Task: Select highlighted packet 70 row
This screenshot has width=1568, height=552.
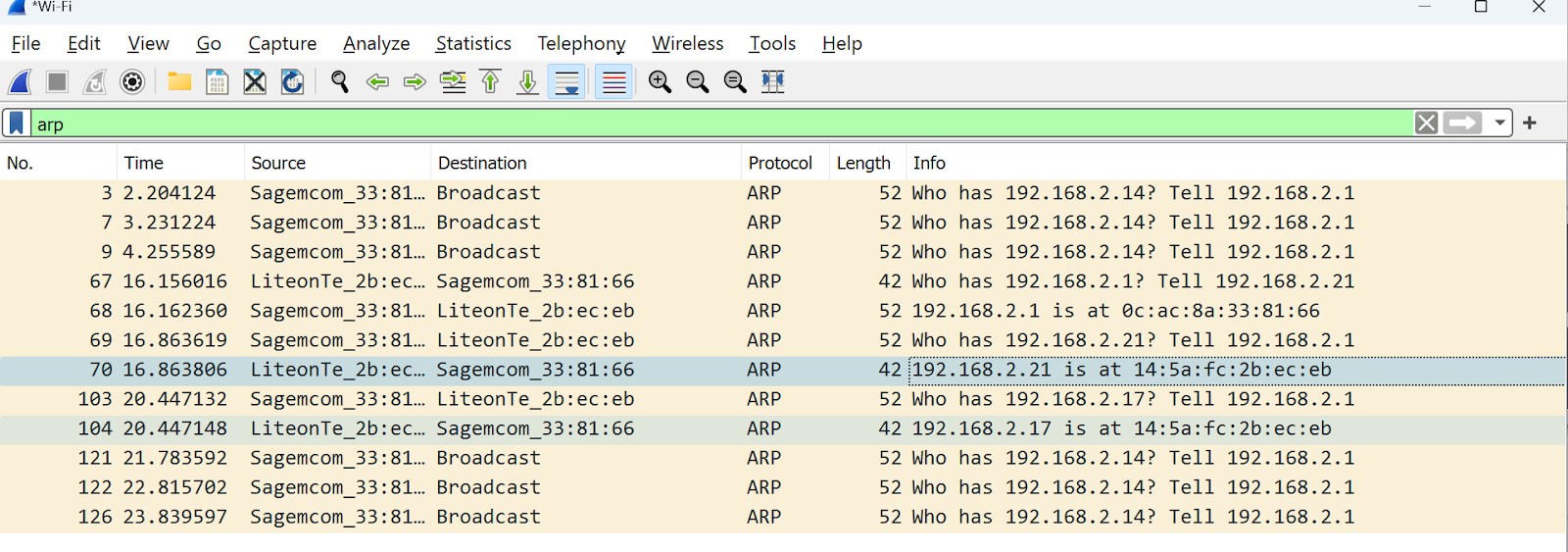Action: coord(783,370)
